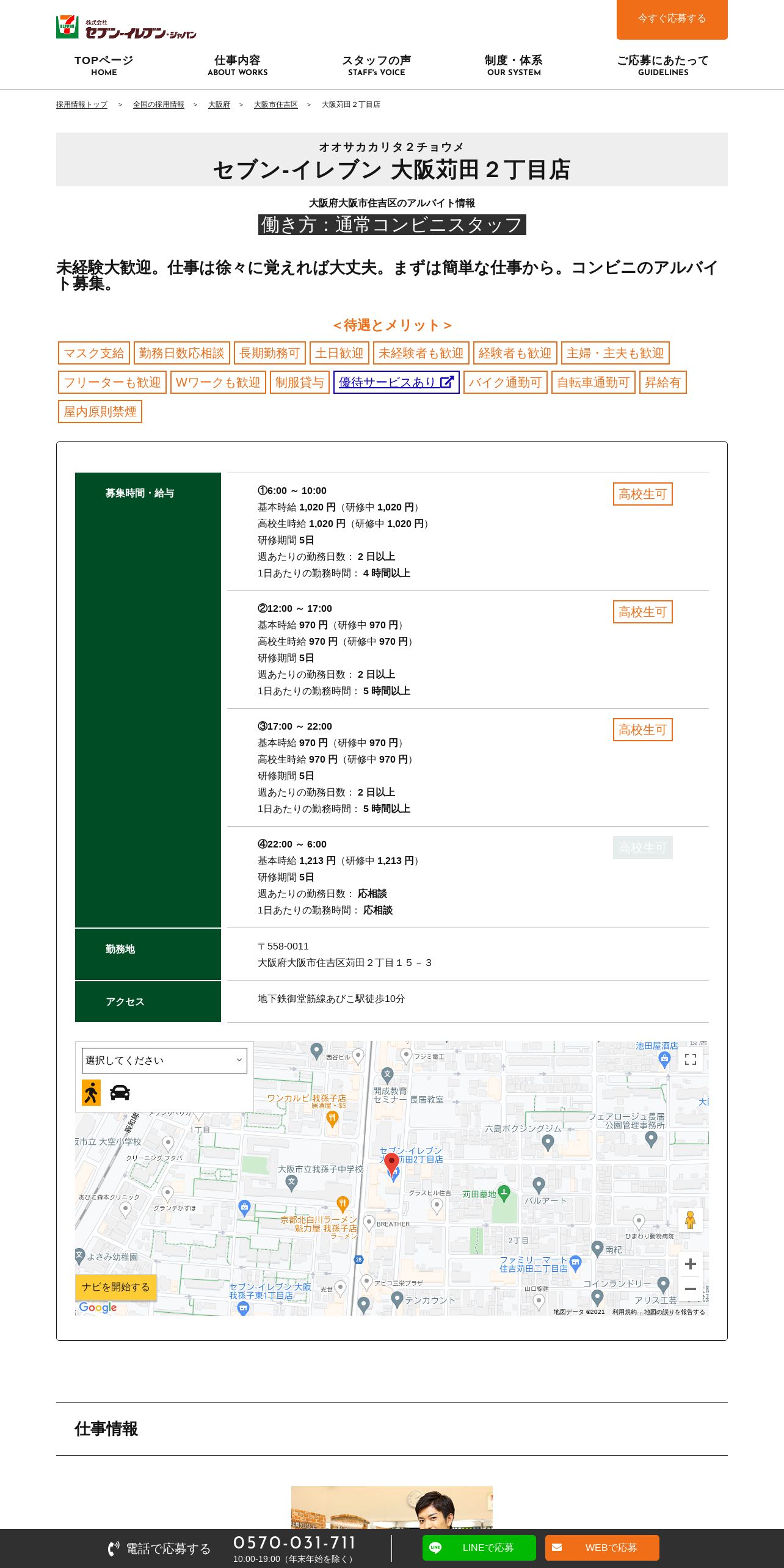Viewport: 784px width, 1568px height.
Task: Click ナビを開始する button on map
Action: coord(115,1287)
